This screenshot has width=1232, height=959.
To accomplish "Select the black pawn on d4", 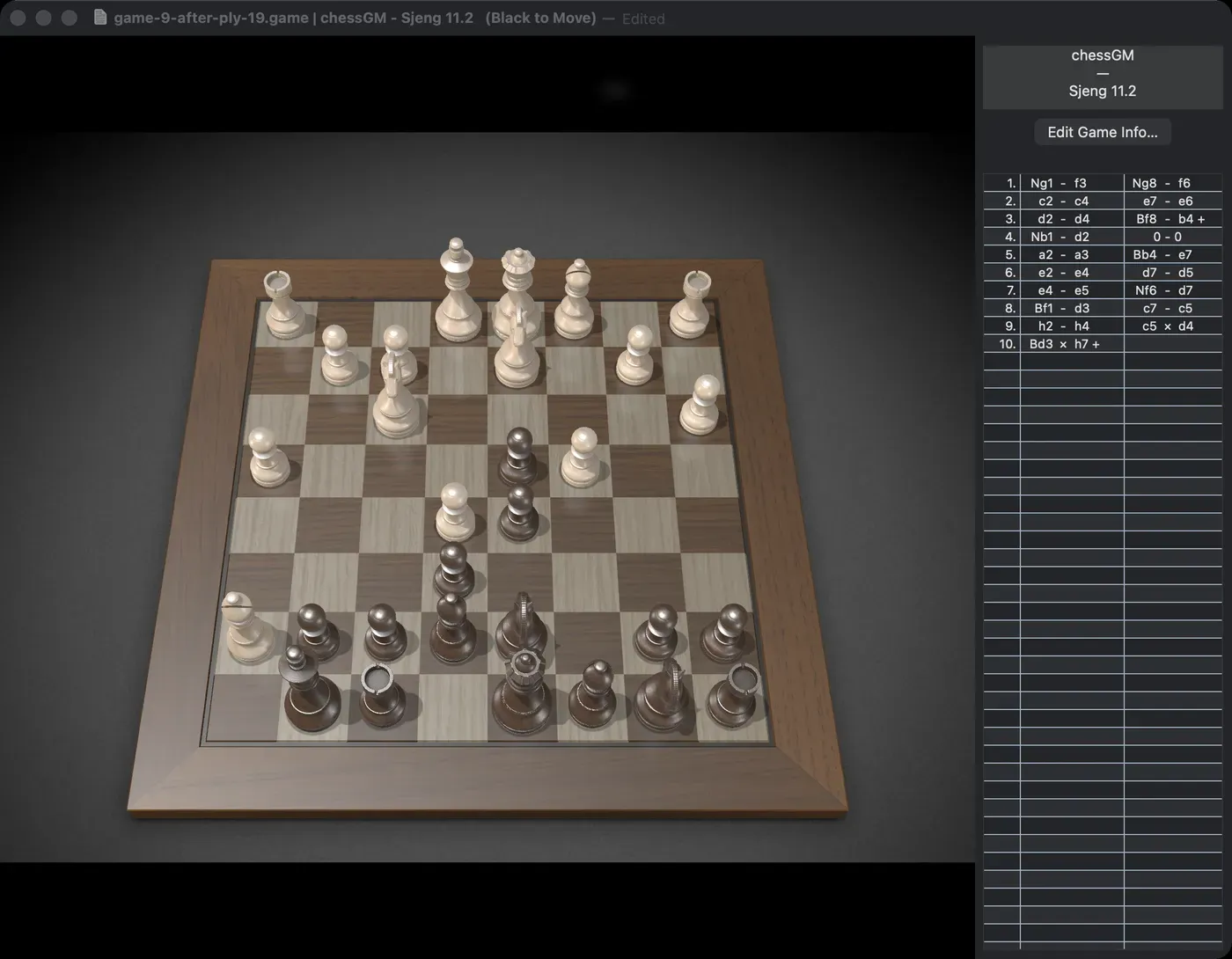I will click(518, 456).
